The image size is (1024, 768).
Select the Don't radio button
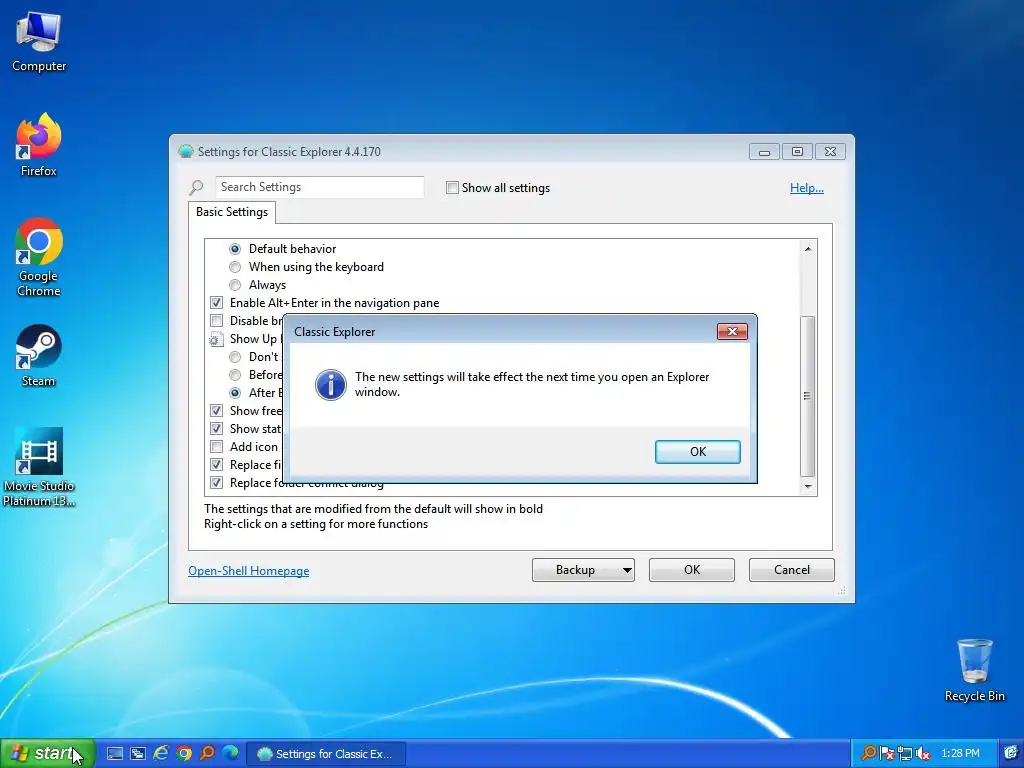[235, 357]
